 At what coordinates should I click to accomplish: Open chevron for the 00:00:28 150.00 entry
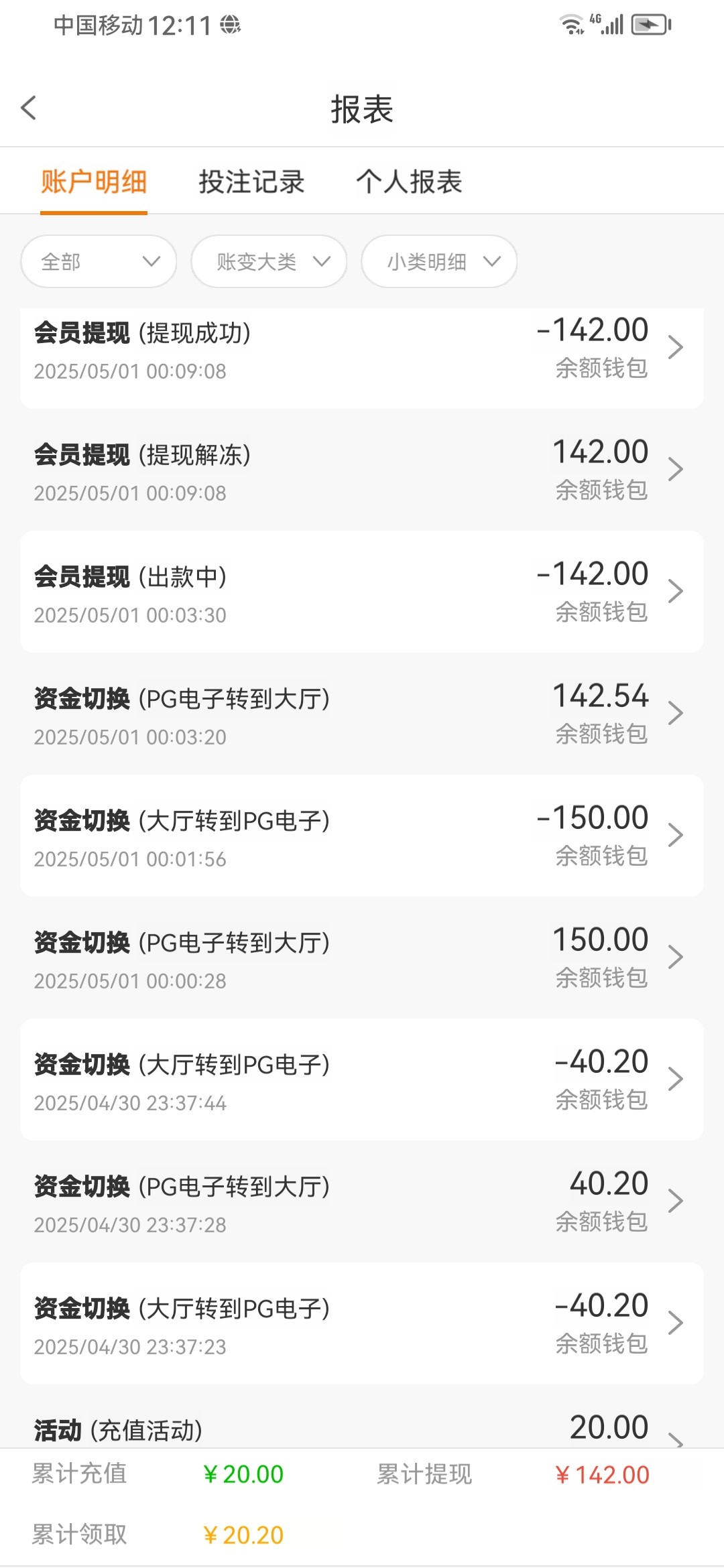tap(675, 957)
